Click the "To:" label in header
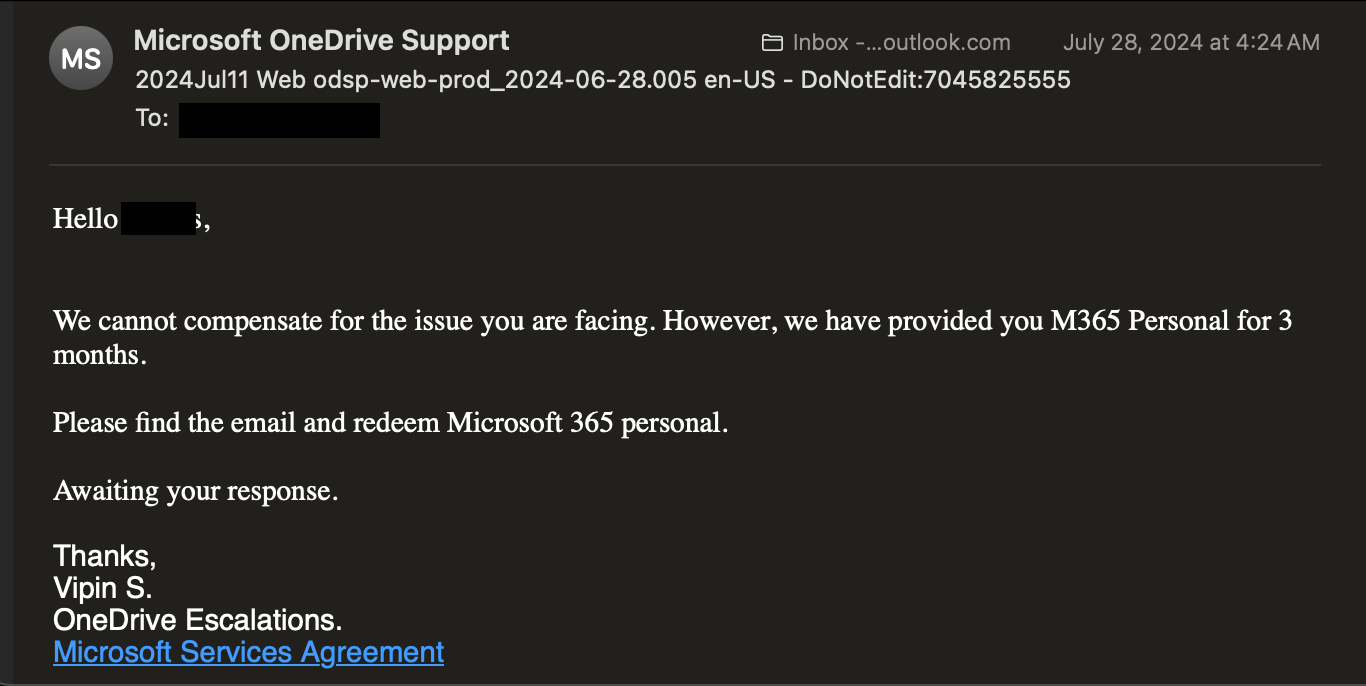Viewport: 1366px width, 686px height. pos(152,118)
